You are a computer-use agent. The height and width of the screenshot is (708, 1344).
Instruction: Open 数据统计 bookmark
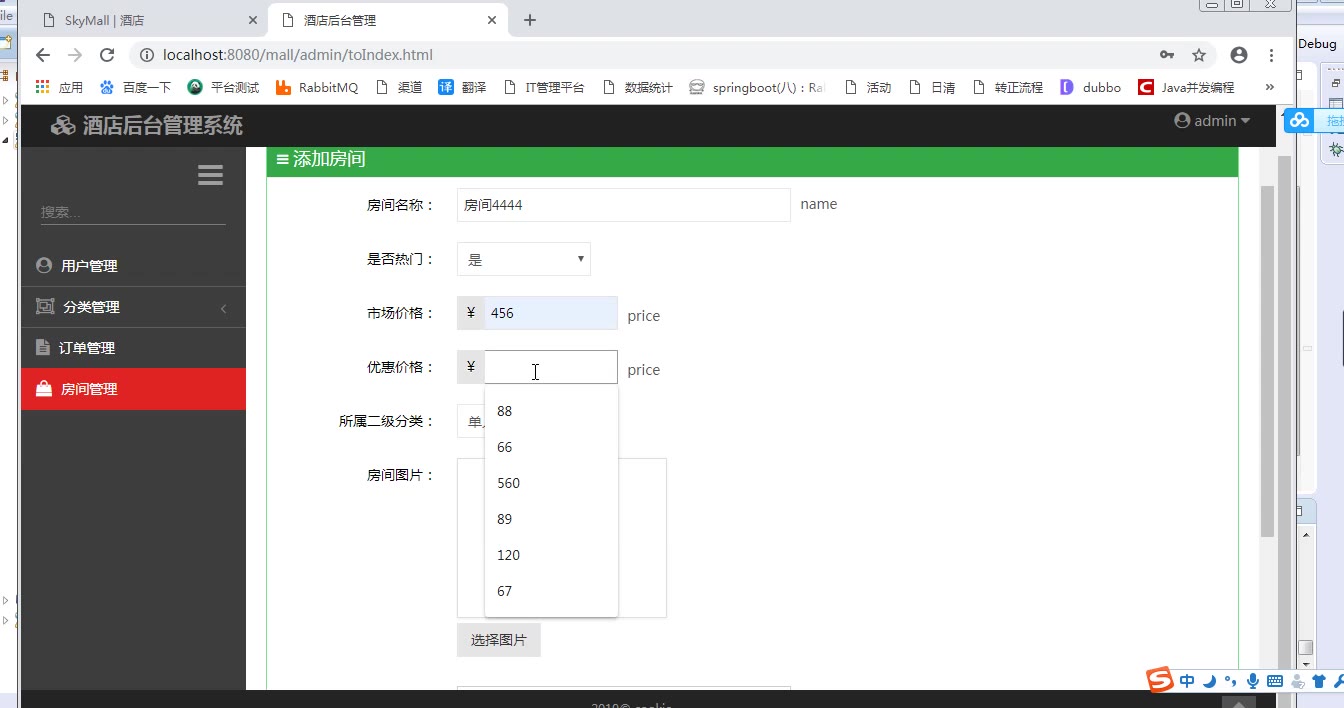click(637, 87)
